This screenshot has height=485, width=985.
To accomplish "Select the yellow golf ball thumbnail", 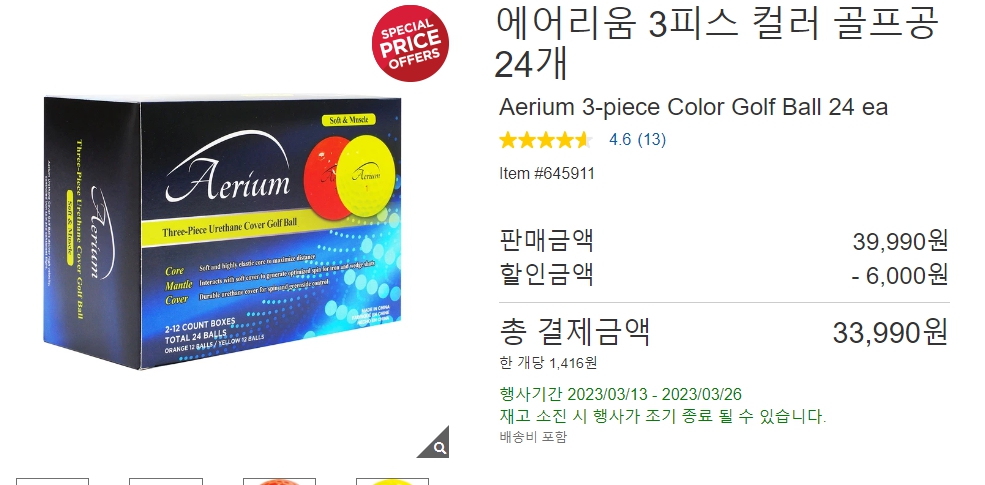I will pyautogui.click(x=393, y=482).
